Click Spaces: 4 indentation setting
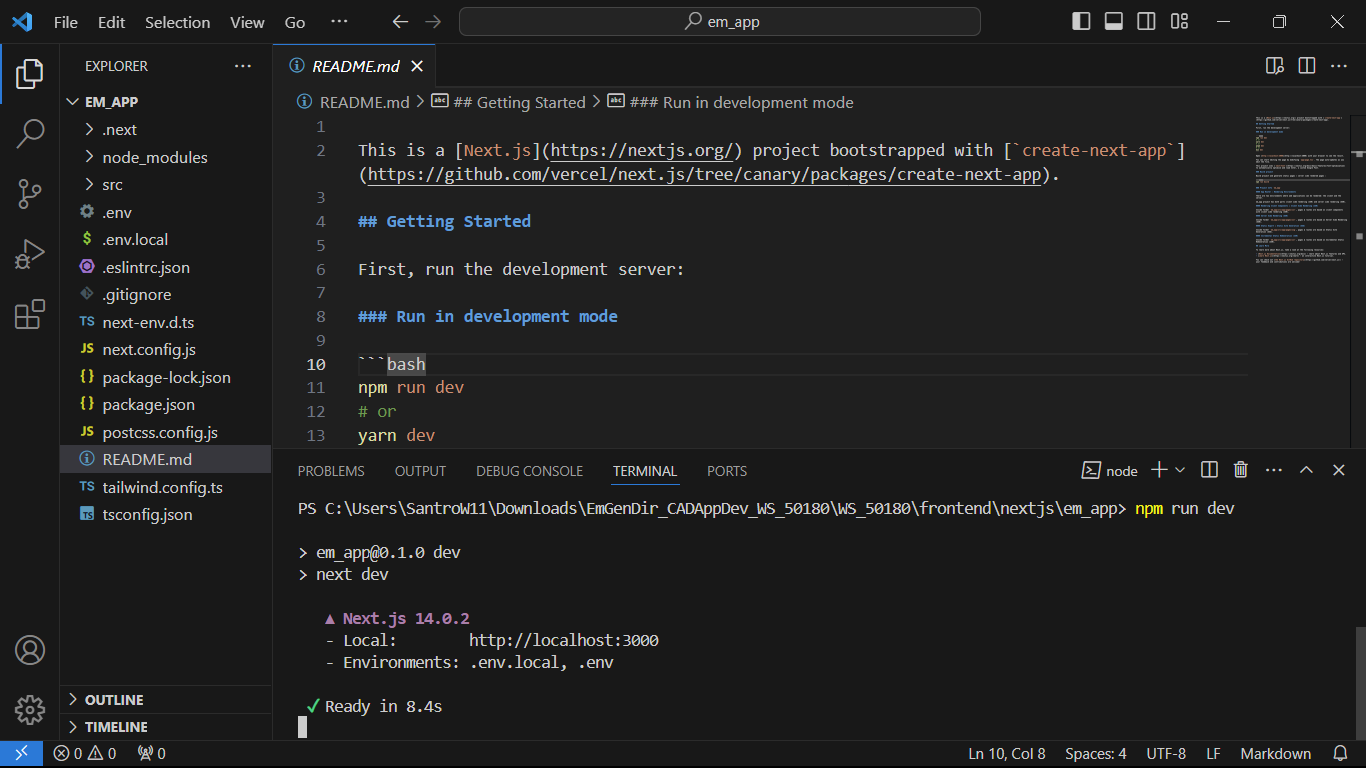Screen dimensions: 1366x768 pyautogui.click(x=1095, y=753)
